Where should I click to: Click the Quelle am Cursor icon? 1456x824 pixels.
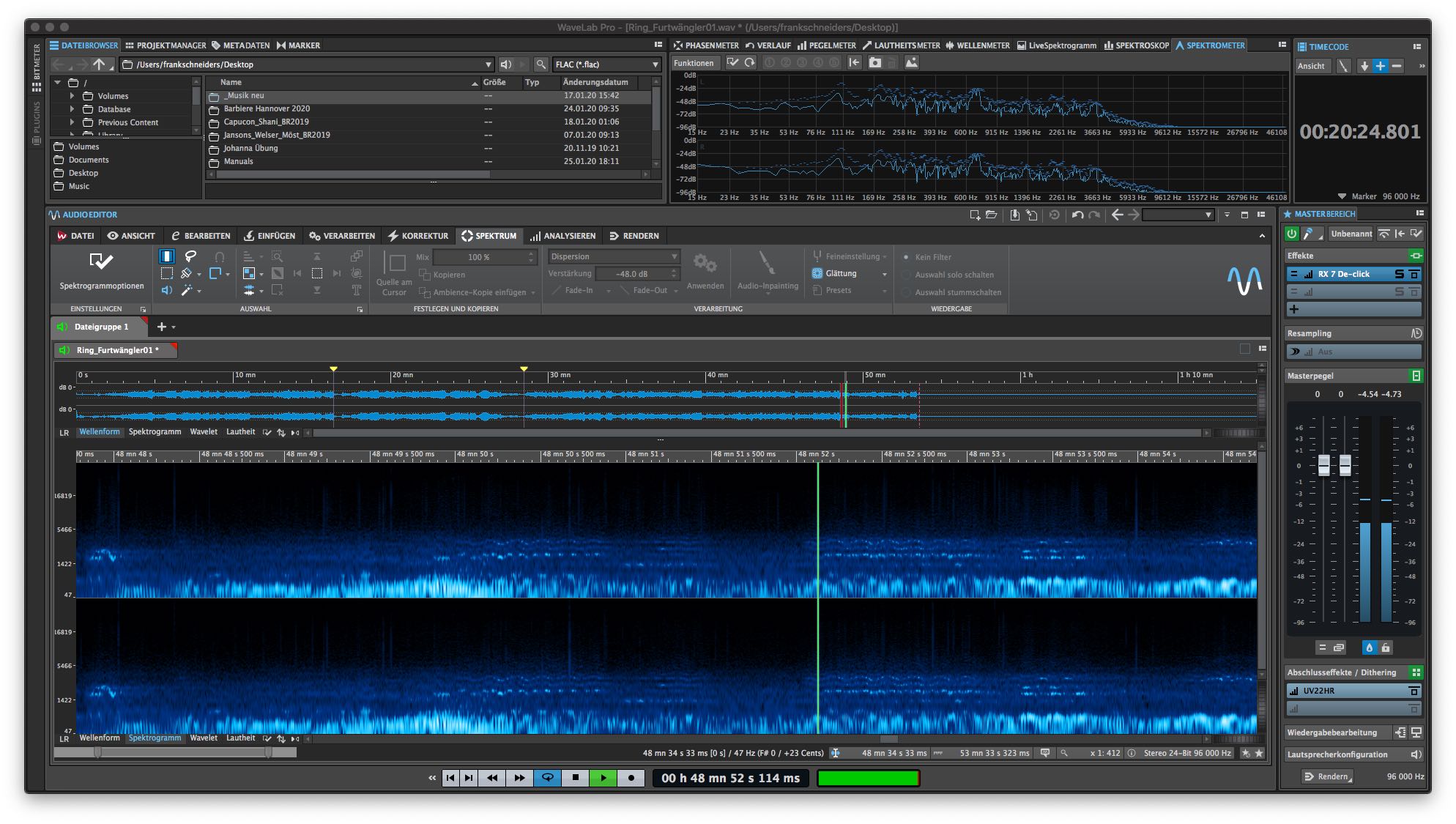click(x=395, y=263)
